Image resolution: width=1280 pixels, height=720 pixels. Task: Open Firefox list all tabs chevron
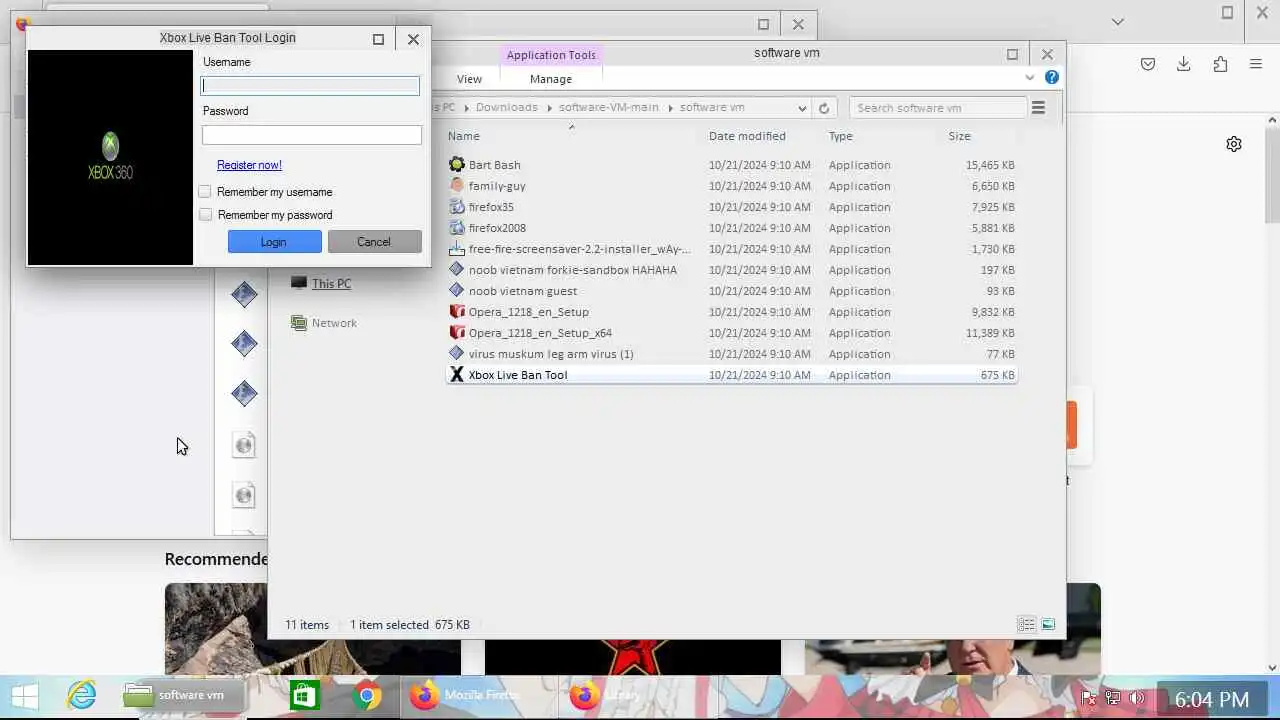[x=1118, y=21]
